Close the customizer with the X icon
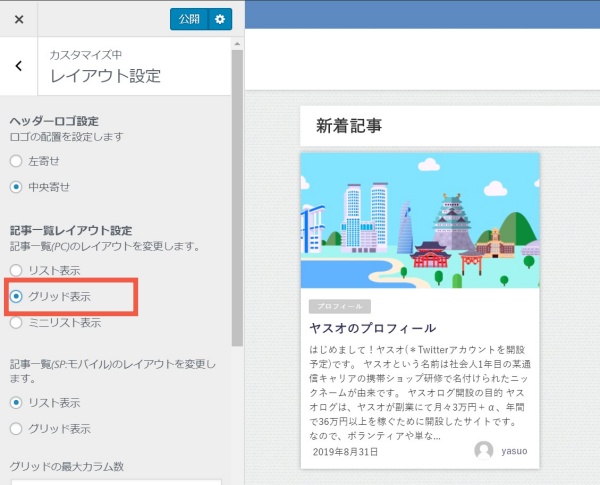 tap(18, 19)
